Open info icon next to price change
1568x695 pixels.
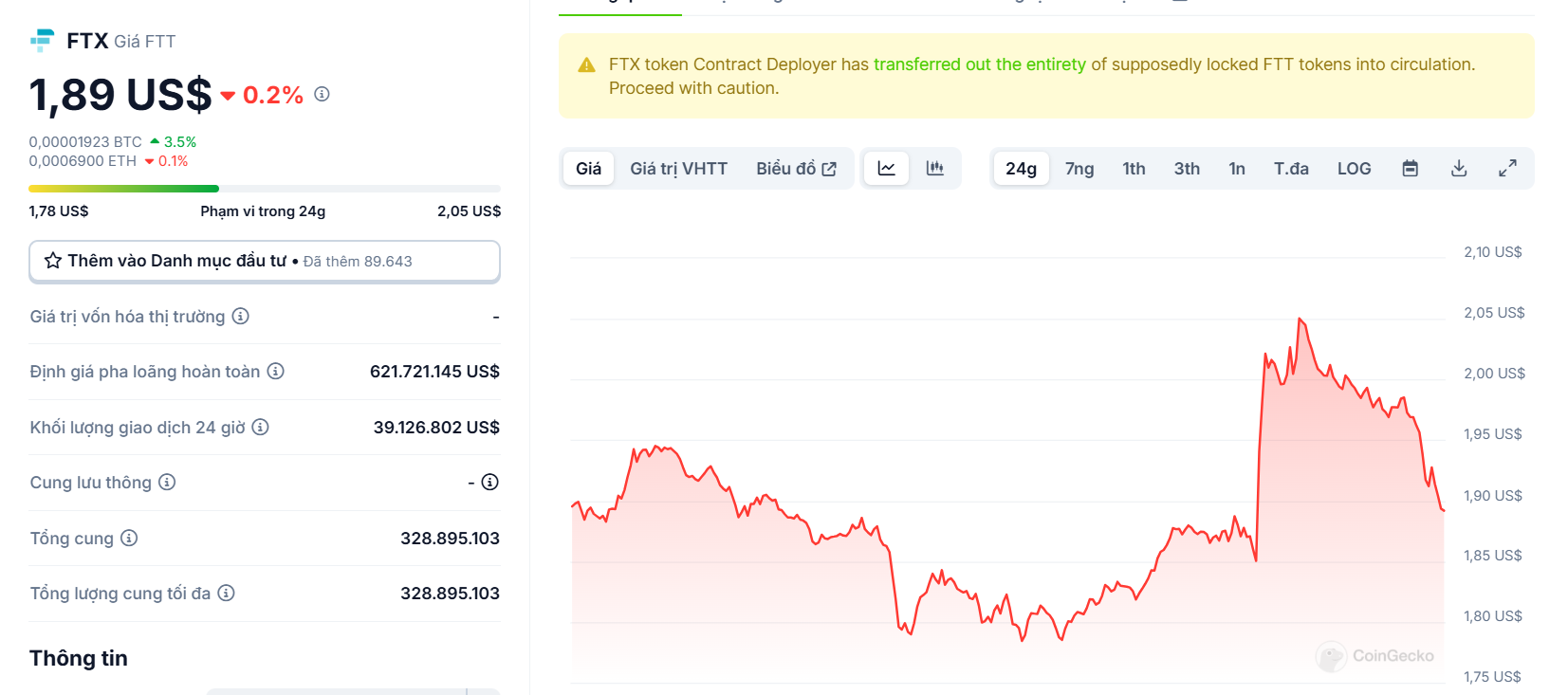322,94
